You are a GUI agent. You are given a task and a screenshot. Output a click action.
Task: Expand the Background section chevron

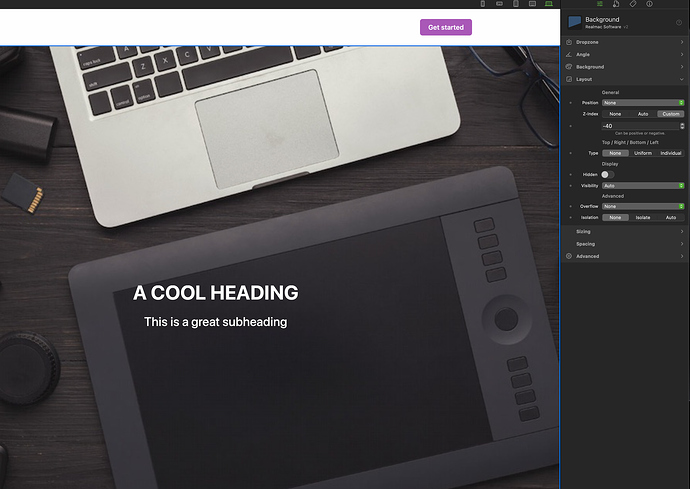(682, 67)
